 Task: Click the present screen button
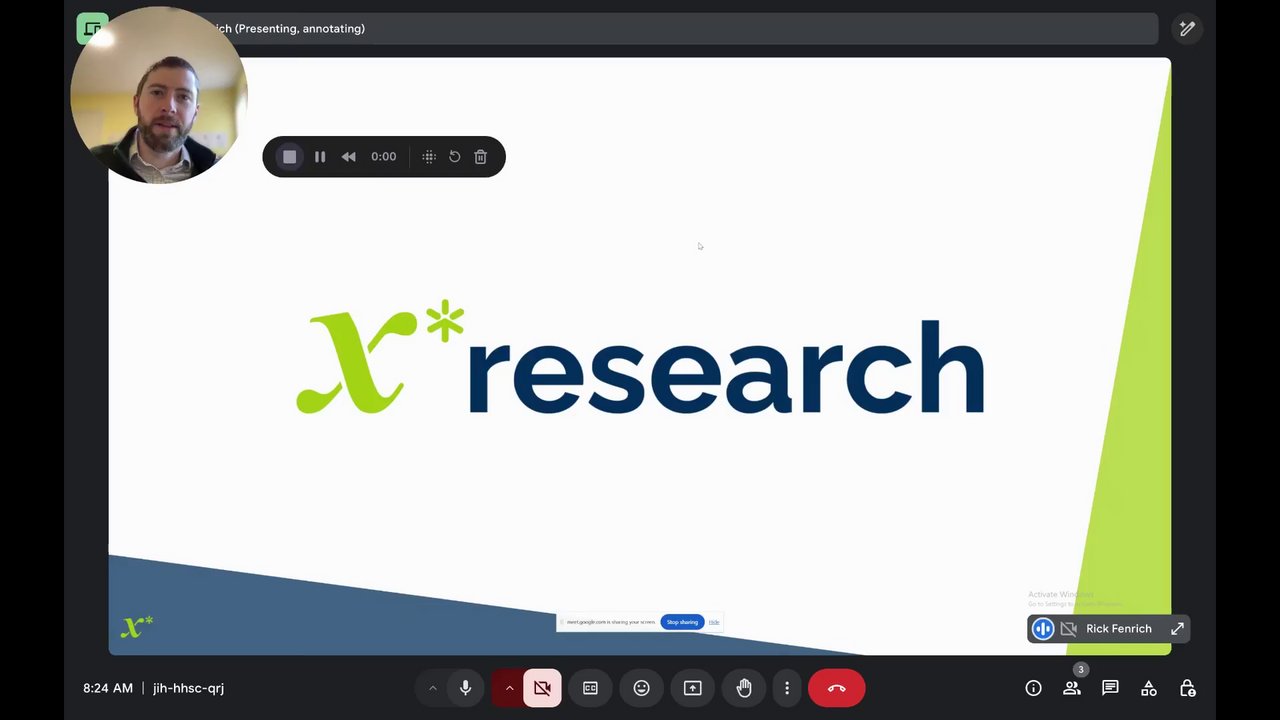click(692, 688)
